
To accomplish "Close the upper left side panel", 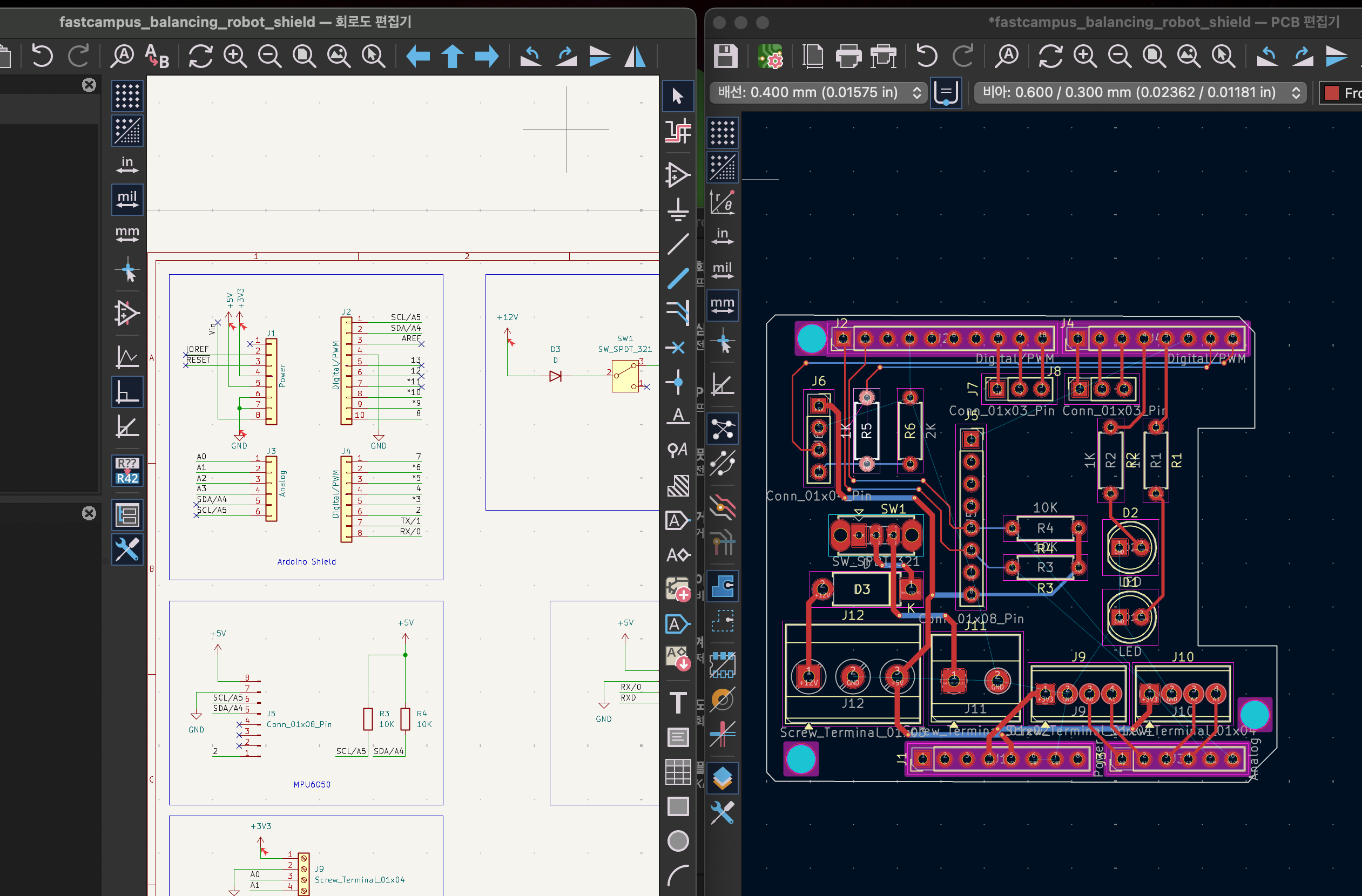I will coord(89,85).
